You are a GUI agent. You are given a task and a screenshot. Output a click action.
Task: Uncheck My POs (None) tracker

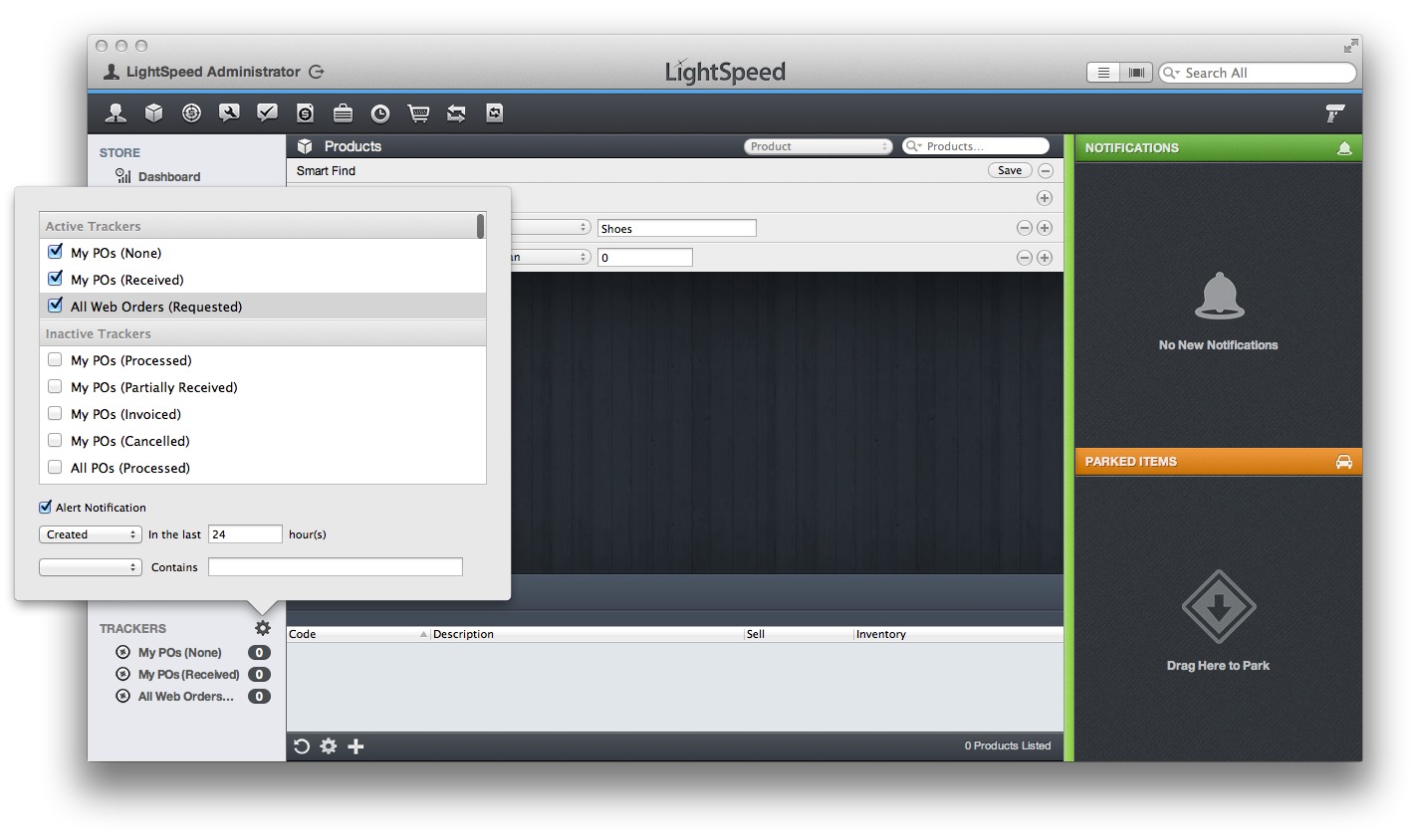pyautogui.click(x=56, y=252)
